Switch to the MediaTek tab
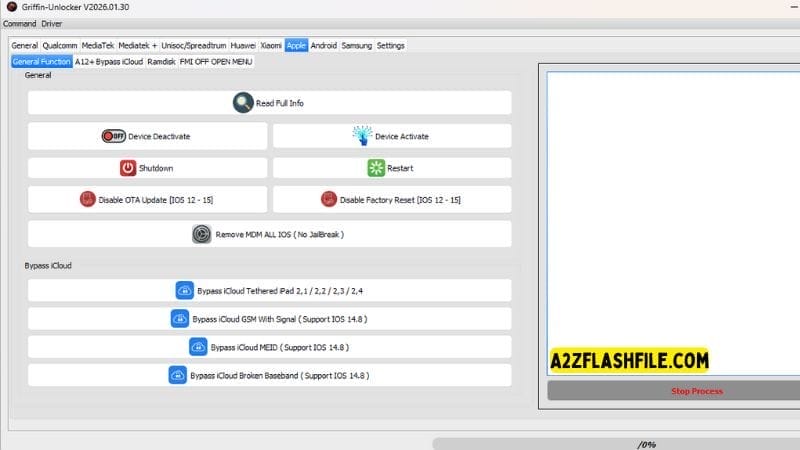 tap(98, 45)
